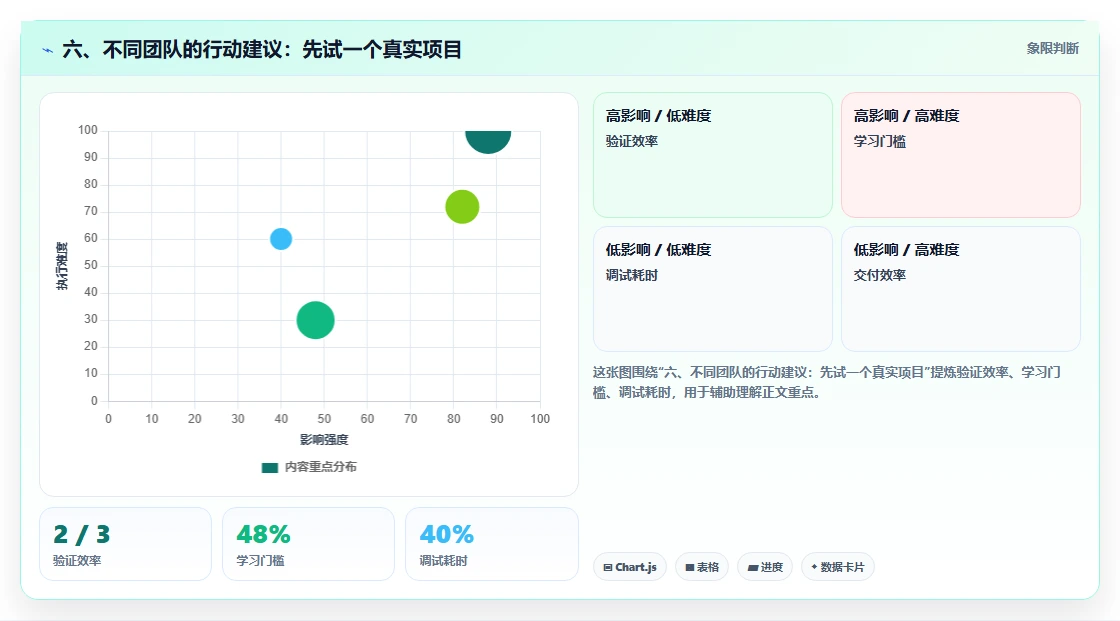1120x621 pixels.
Task: Click the 进度 chip icon
Action: click(752, 567)
